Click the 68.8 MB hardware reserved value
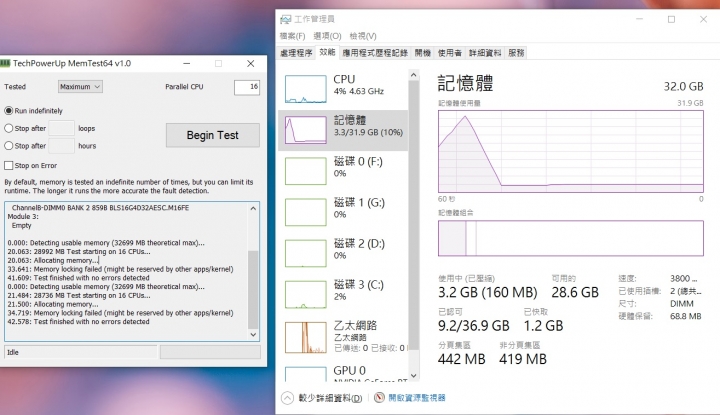720x415 pixels. (686, 316)
